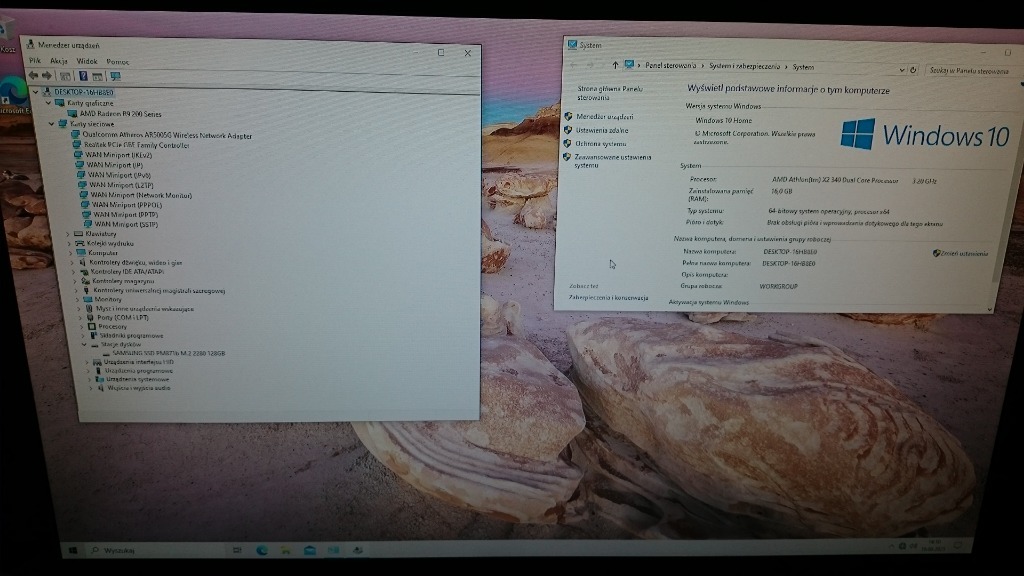This screenshot has height=576, width=1024.
Task: Expand the Klawiatury category
Action: 68,234
